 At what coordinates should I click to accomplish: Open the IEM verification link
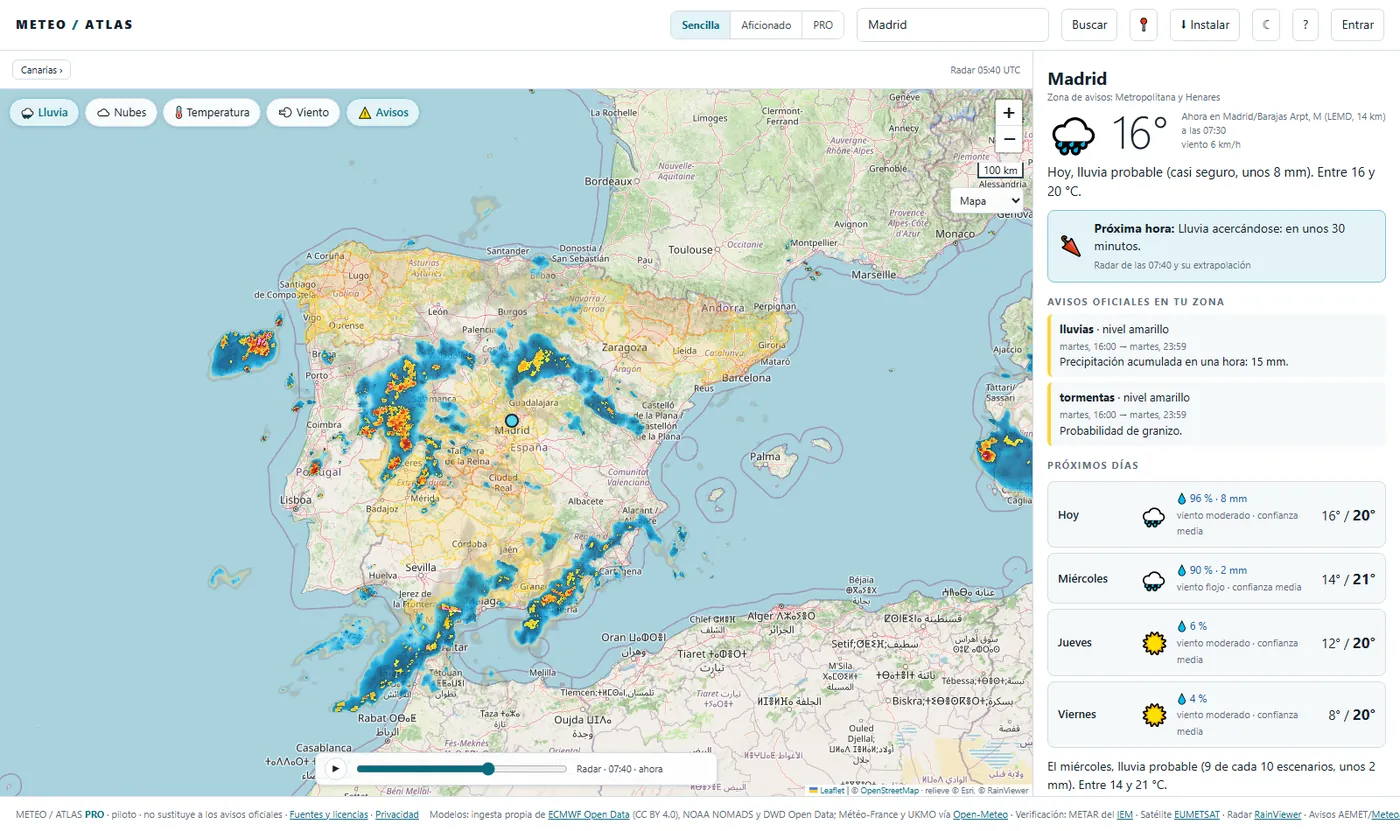[1126, 815]
